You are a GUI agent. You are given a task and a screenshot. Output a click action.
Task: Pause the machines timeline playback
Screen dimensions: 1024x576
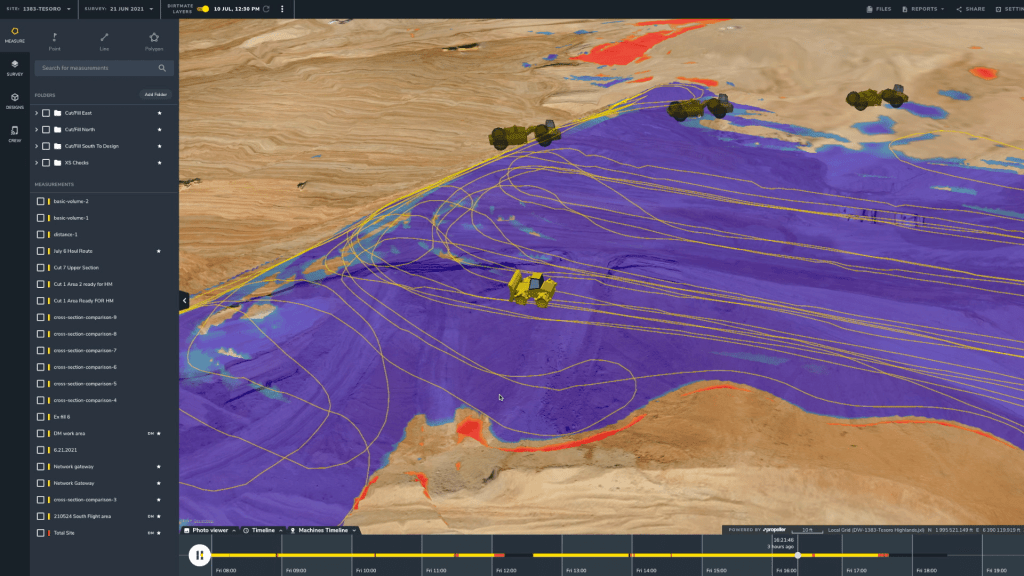coord(199,556)
